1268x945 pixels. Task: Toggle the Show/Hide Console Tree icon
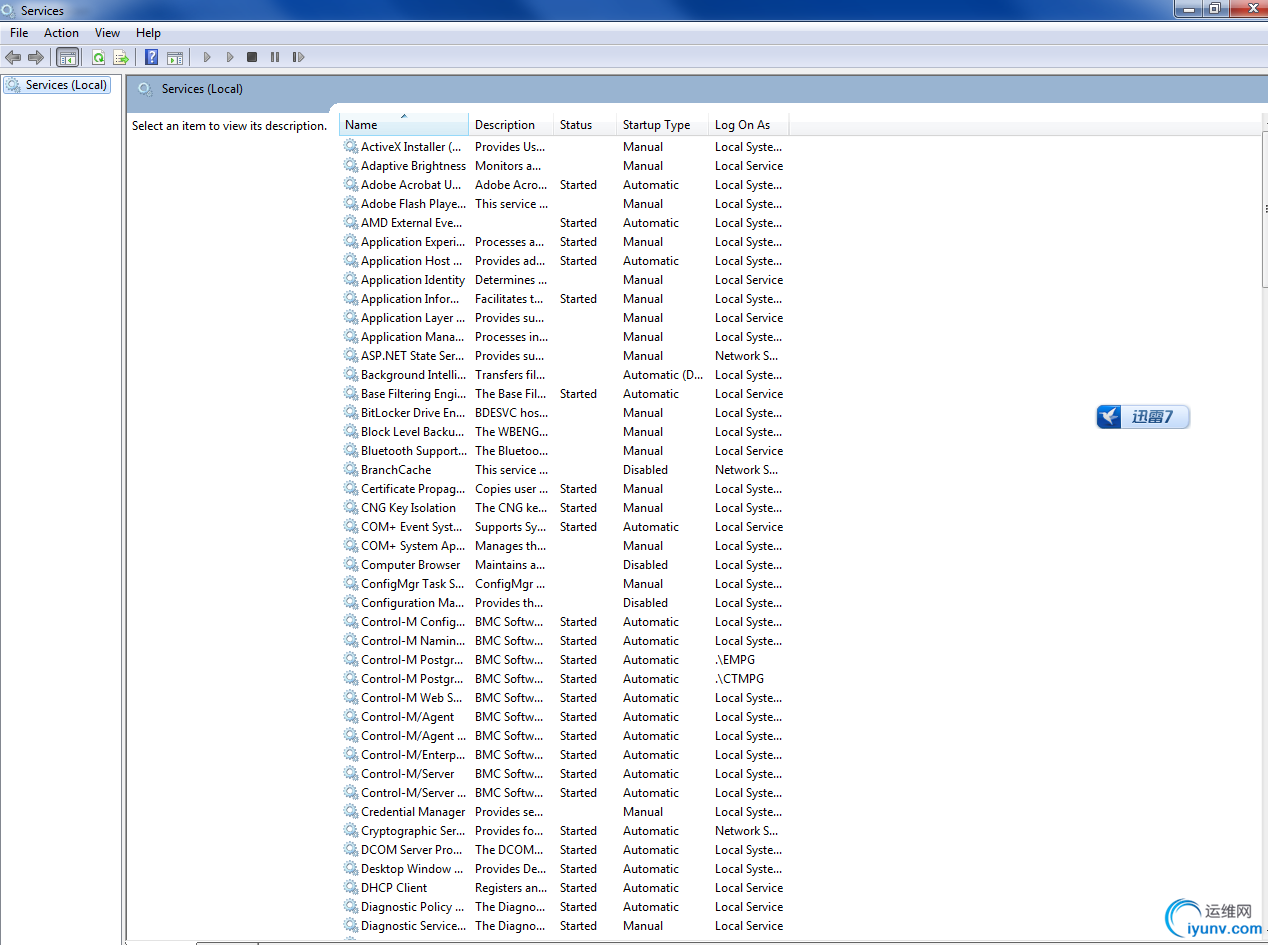[x=67, y=57]
